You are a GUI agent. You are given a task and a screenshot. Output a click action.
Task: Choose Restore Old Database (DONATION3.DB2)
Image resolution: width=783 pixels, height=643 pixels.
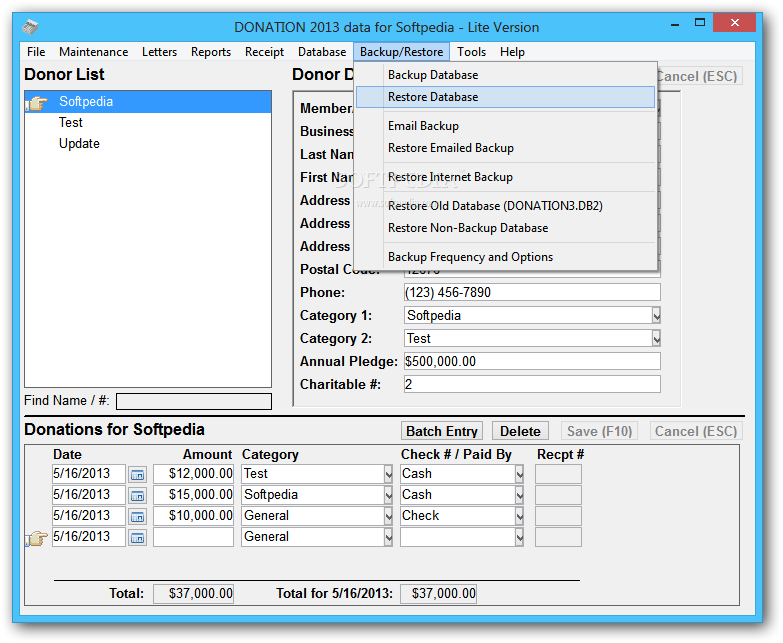(505, 206)
